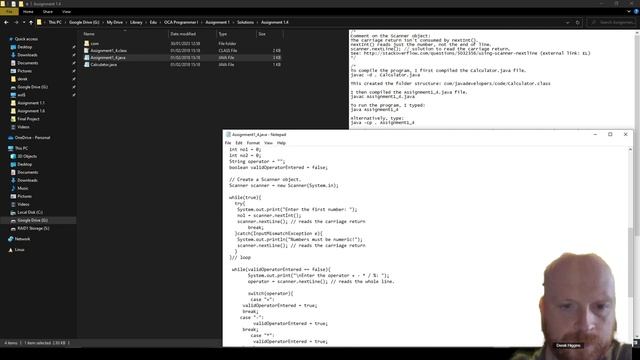Open Notepad File menu
This screenshot has width=640, height=360.
click(x=228, y=143)
